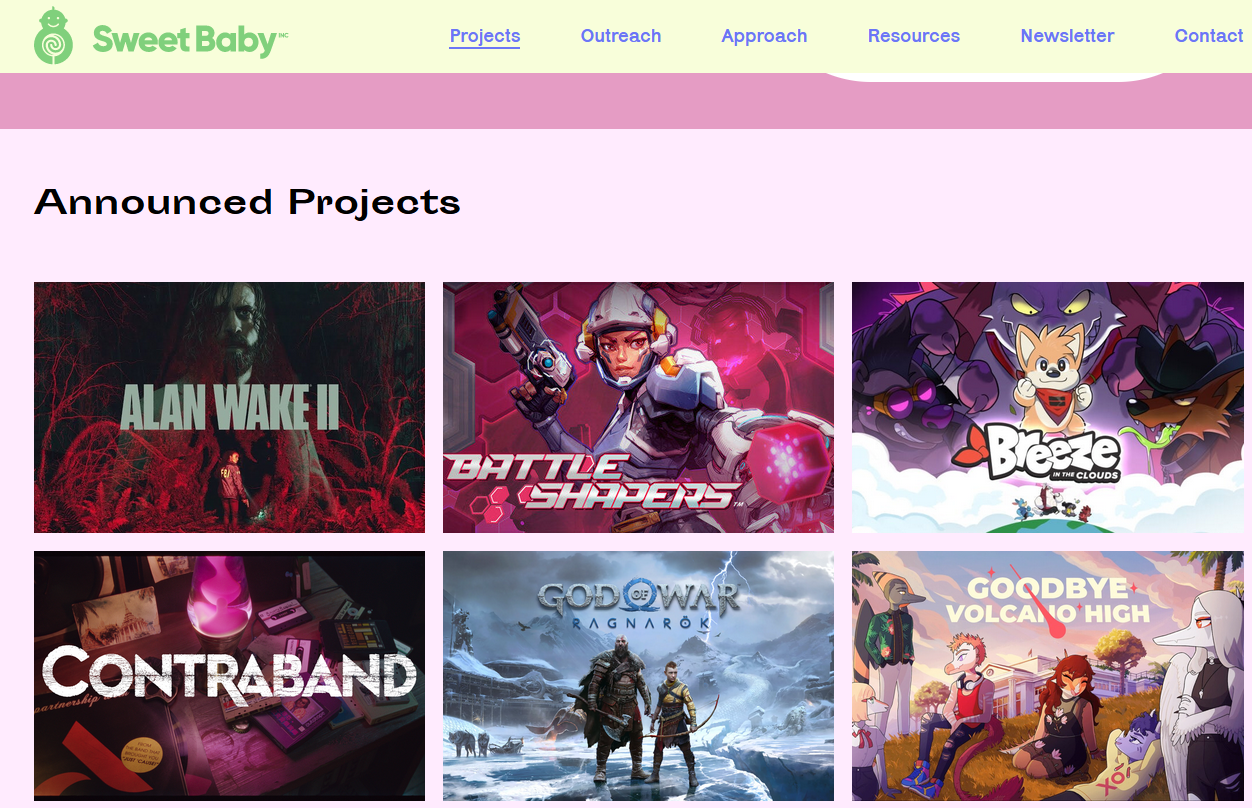1252x812 pixels.
Task: View the God of War Ragnarök project
Action: point(638,676)
